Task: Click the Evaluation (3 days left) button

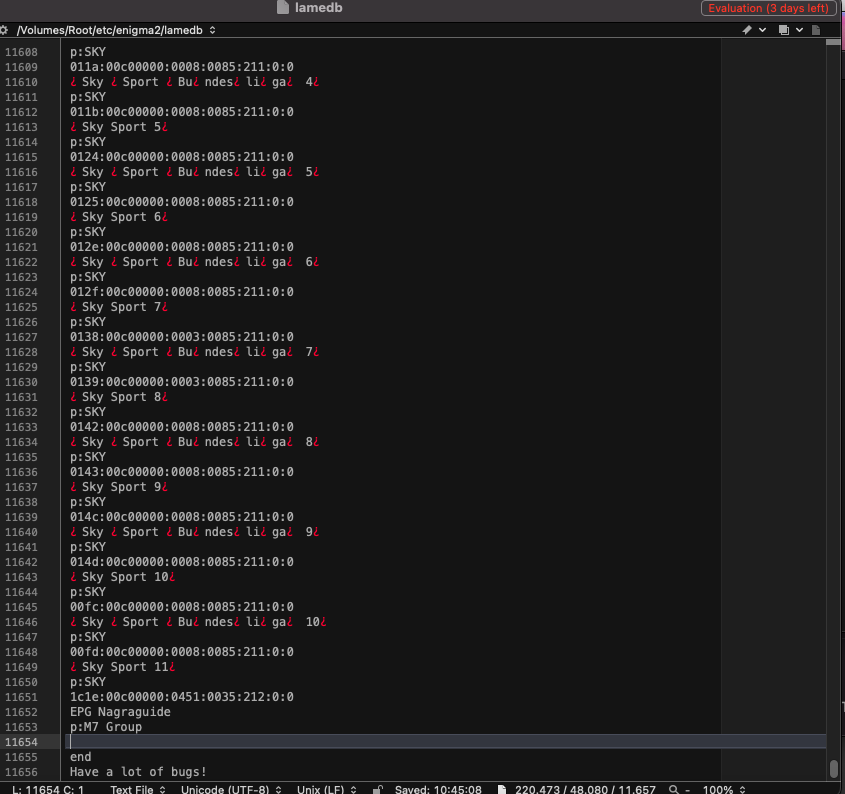Action: tap(768, 8)
